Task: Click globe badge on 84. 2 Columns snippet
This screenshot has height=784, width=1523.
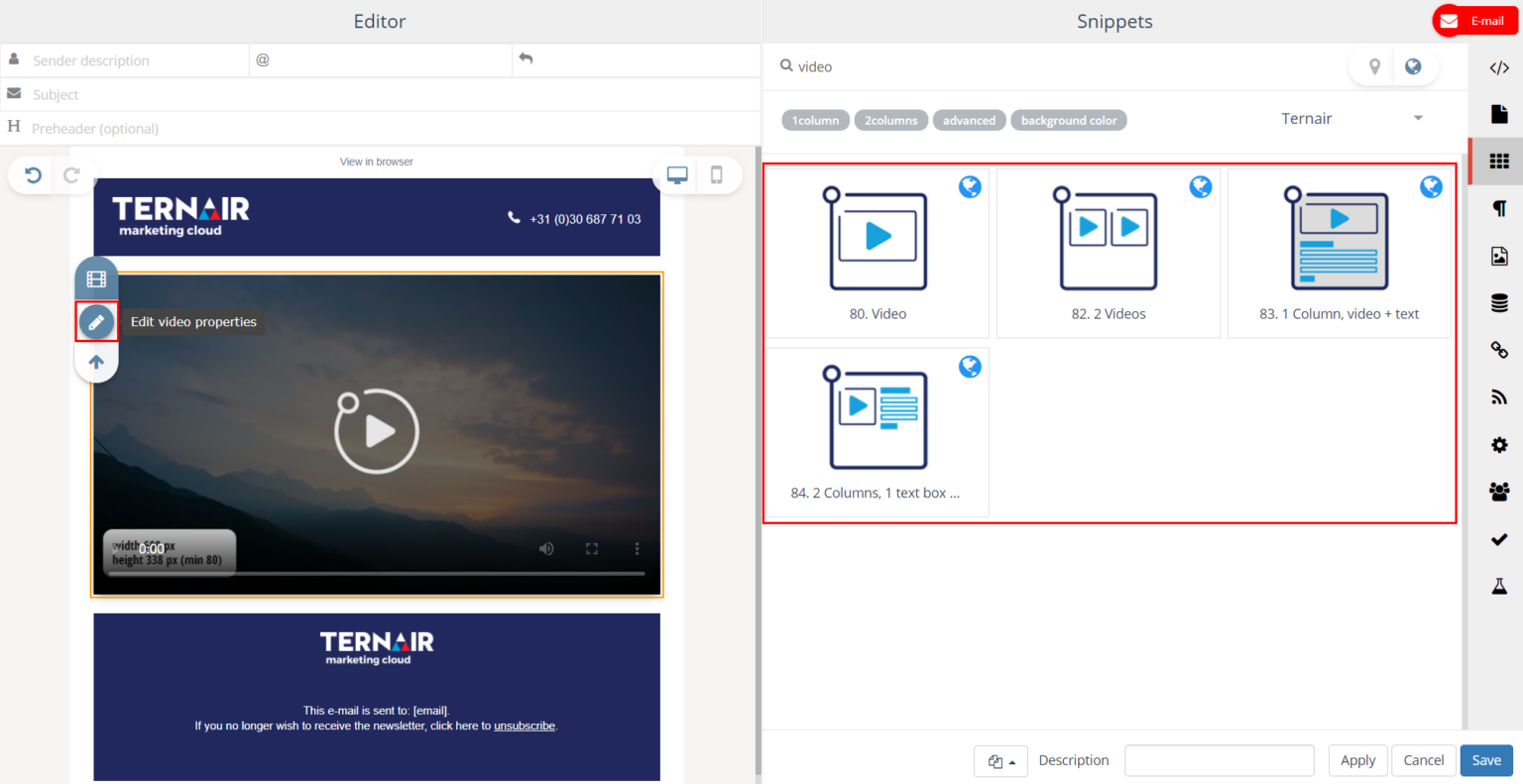Action: tap(970, 367)
